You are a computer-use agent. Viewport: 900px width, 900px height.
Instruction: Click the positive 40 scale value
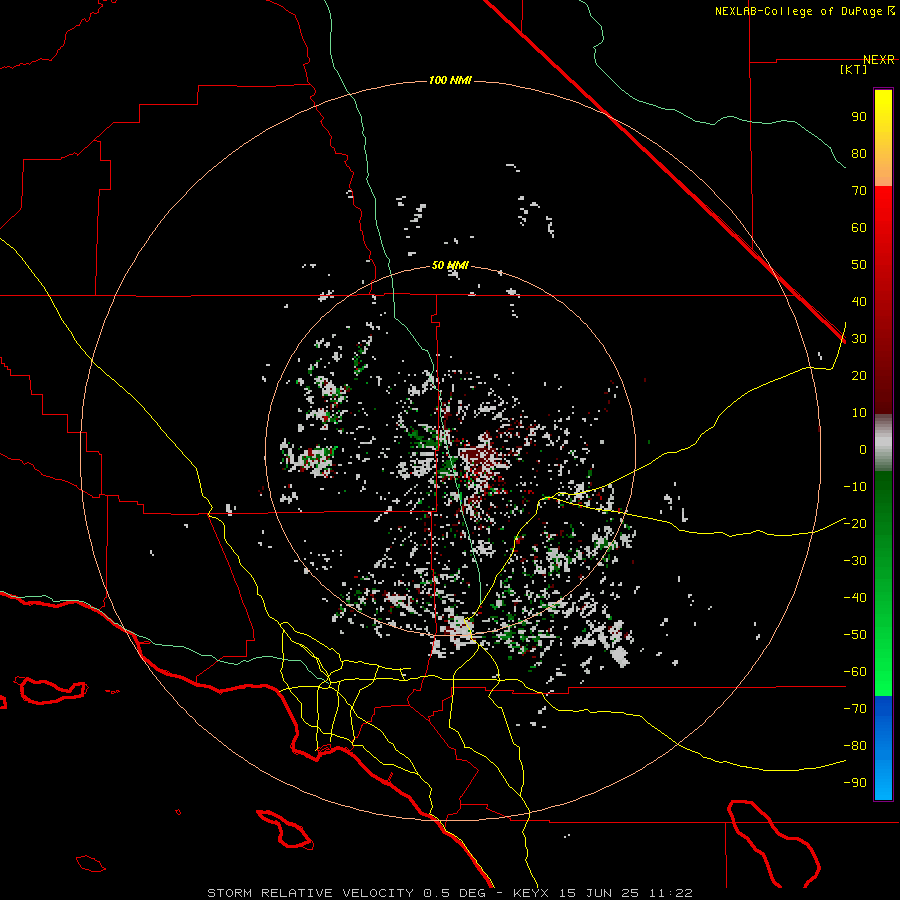(x=859, y=302)
